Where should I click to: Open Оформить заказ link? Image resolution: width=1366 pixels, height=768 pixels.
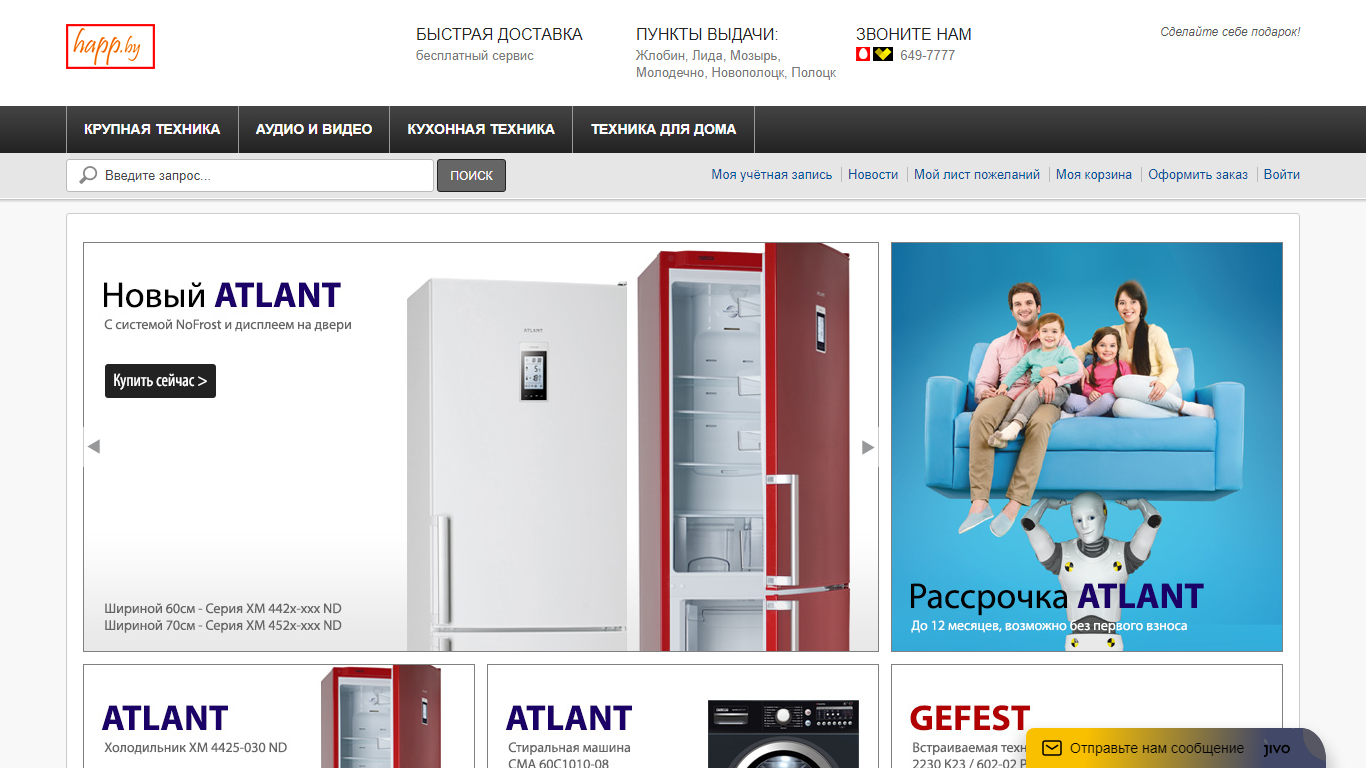click(x=1198, y=174)
